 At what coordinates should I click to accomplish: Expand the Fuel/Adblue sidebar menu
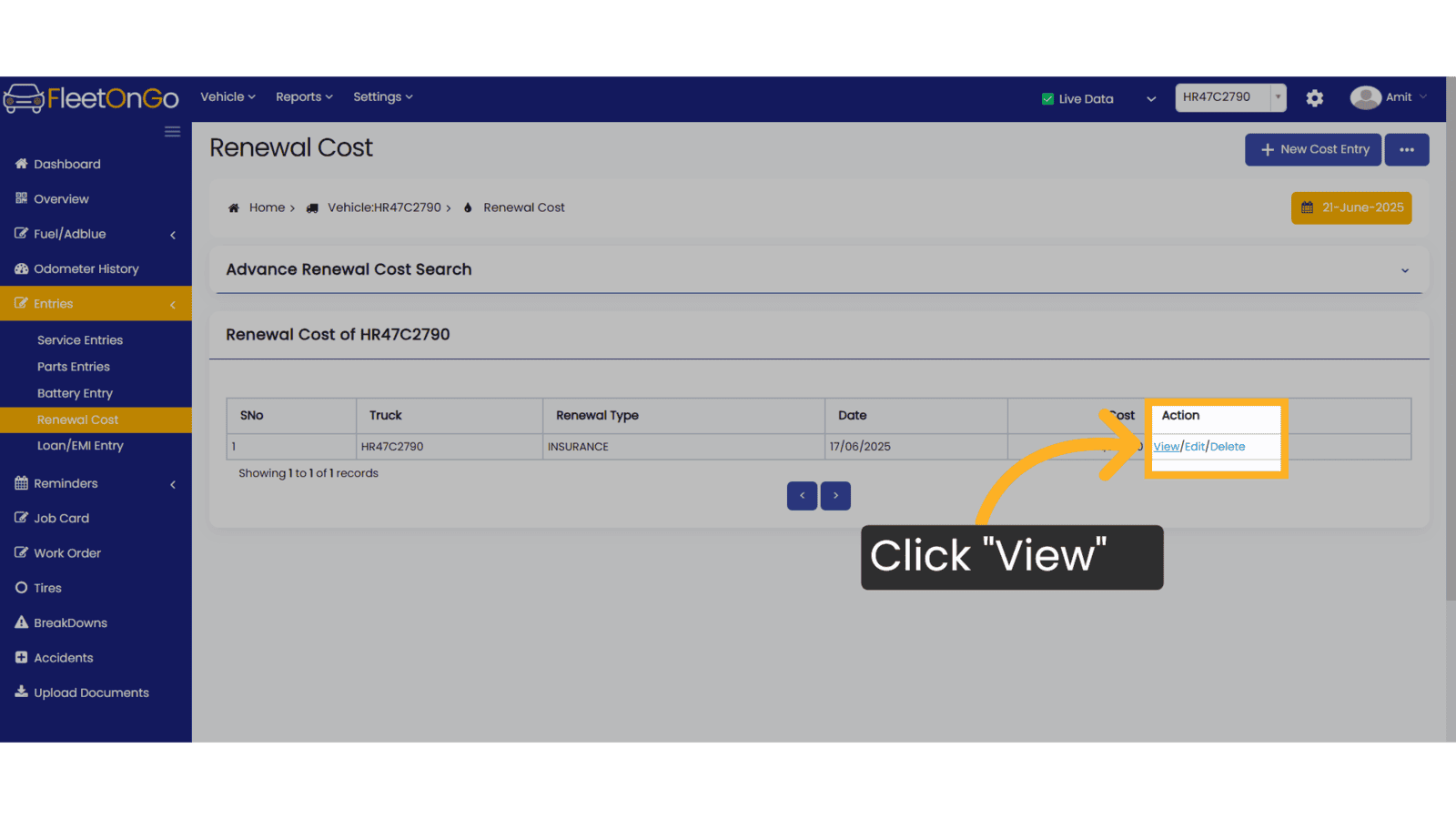tap(96, 234)
